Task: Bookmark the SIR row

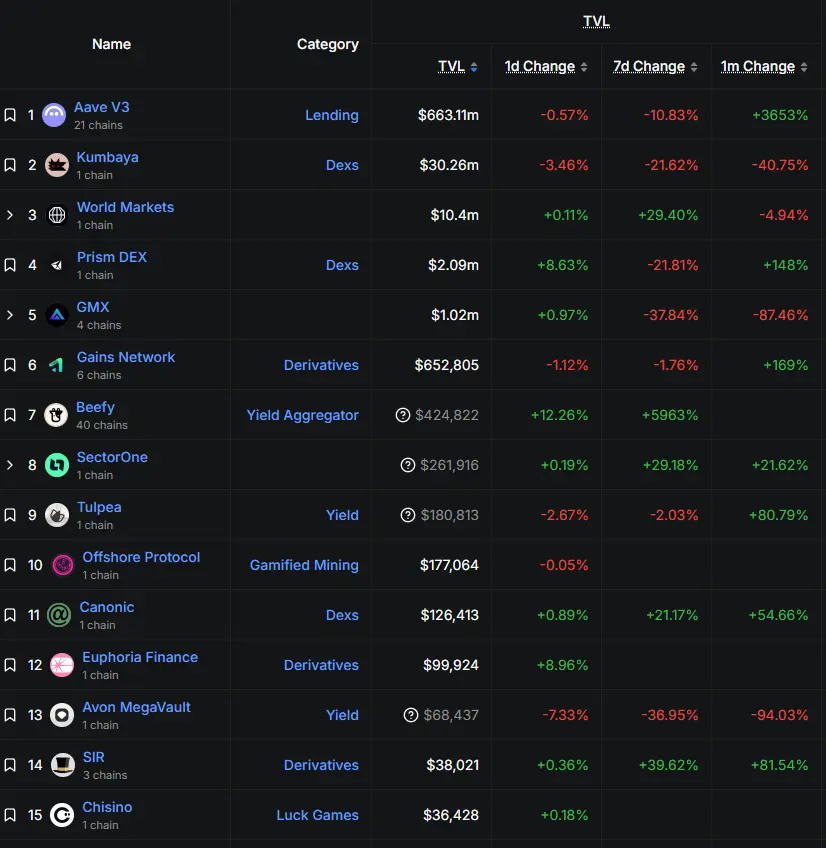Action: point(10,765)
